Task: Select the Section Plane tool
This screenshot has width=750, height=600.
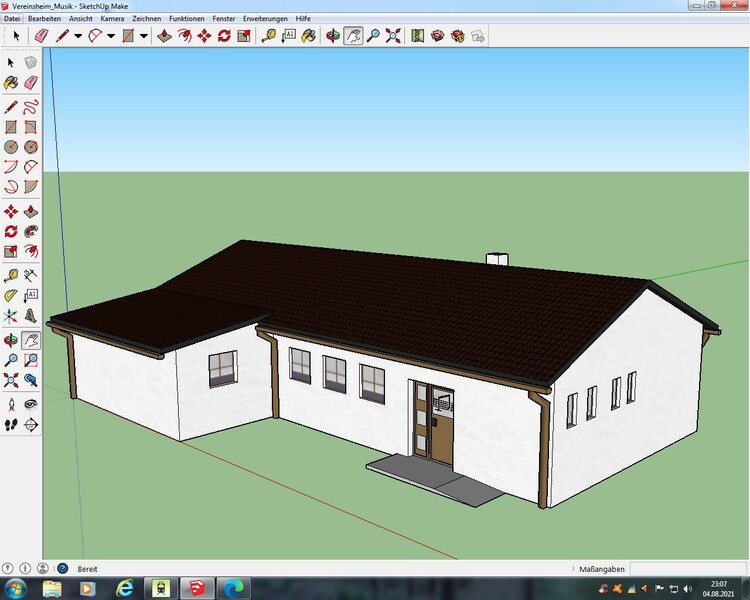Action: (x=31, y=425)
